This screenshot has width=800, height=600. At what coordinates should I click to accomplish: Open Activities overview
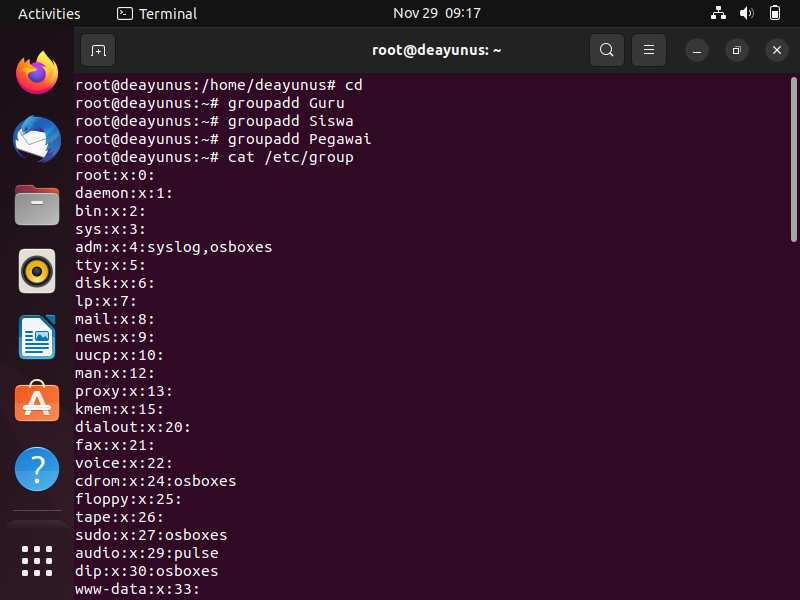(49, 14)
